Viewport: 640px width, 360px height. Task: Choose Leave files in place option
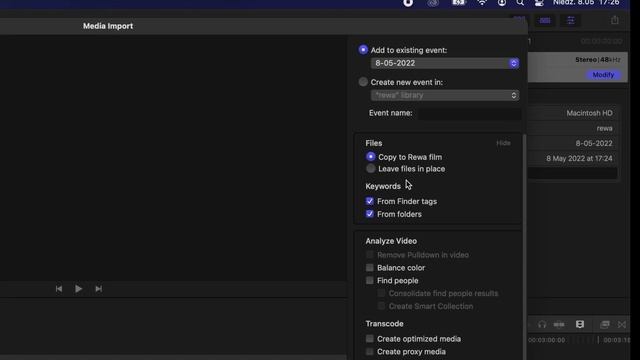pyautogui.click(x=371, y=169)
